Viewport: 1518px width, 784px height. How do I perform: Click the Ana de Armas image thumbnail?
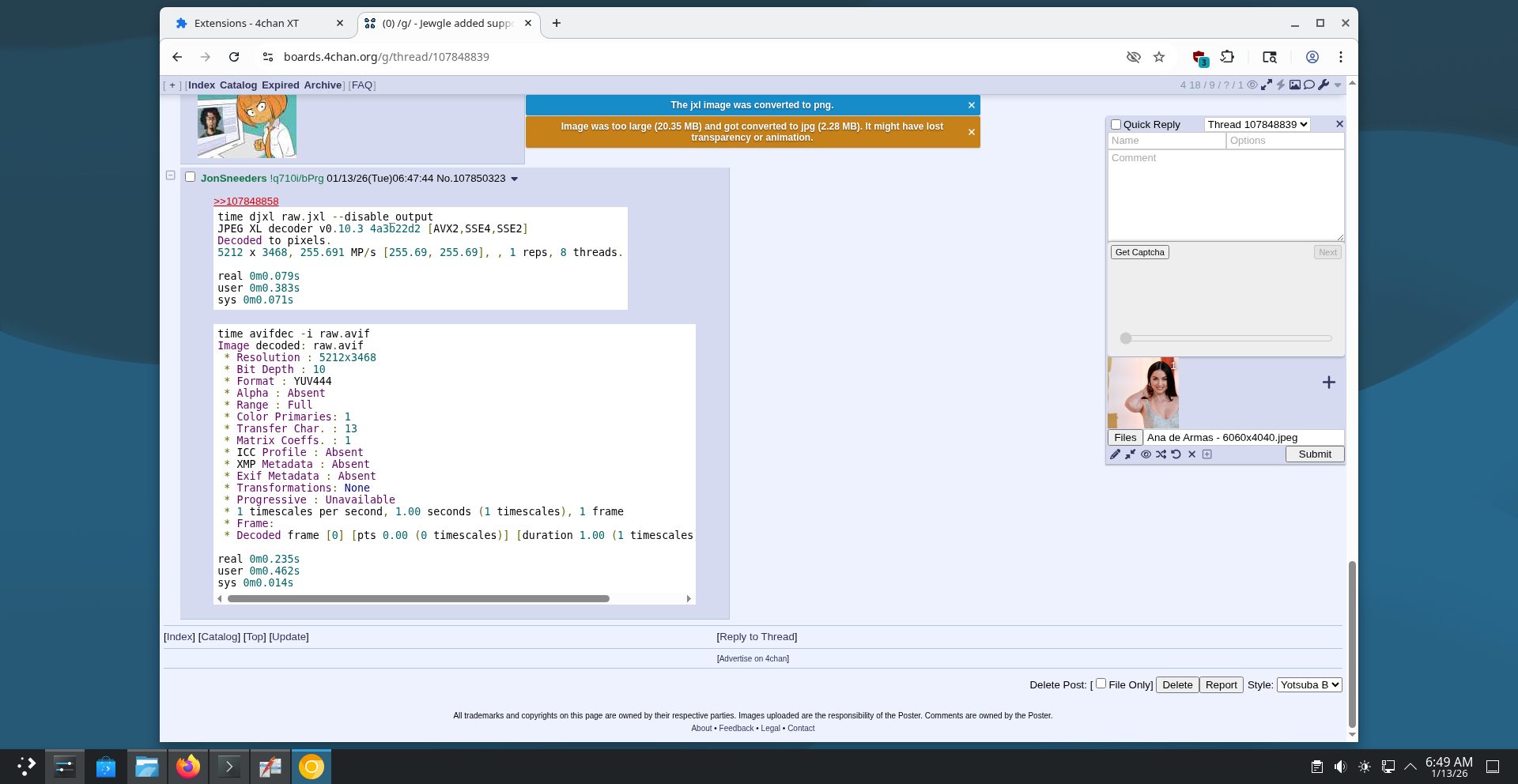coord(1143,393)
